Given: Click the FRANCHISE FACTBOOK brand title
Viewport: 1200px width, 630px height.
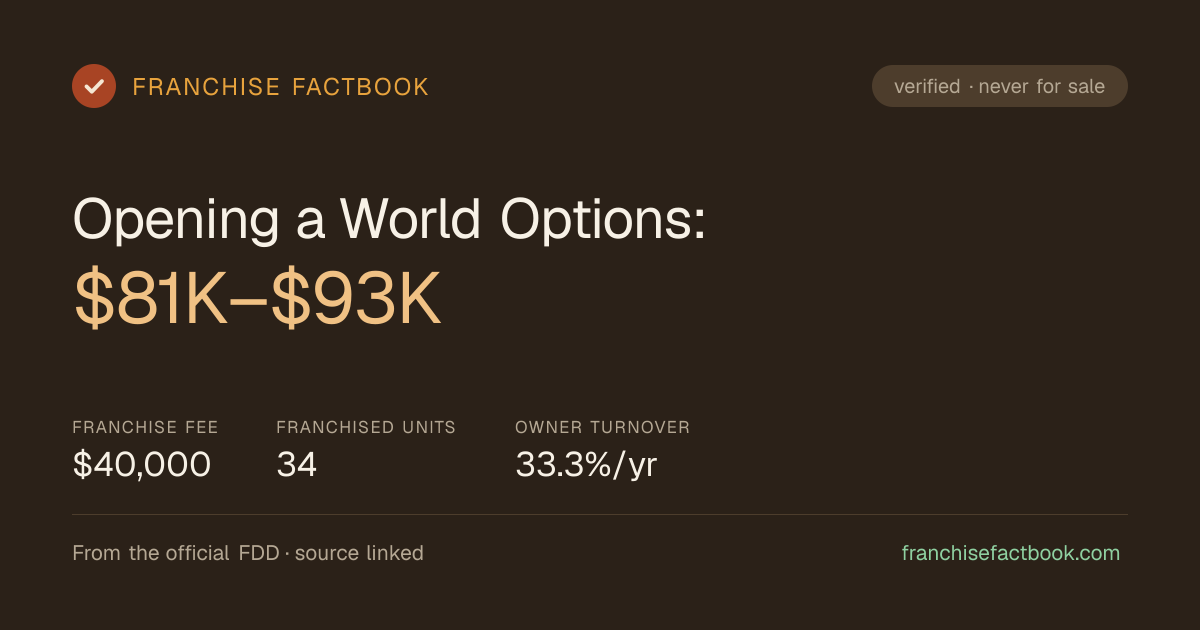Looking at the screenshot, I should coord(281,87).
